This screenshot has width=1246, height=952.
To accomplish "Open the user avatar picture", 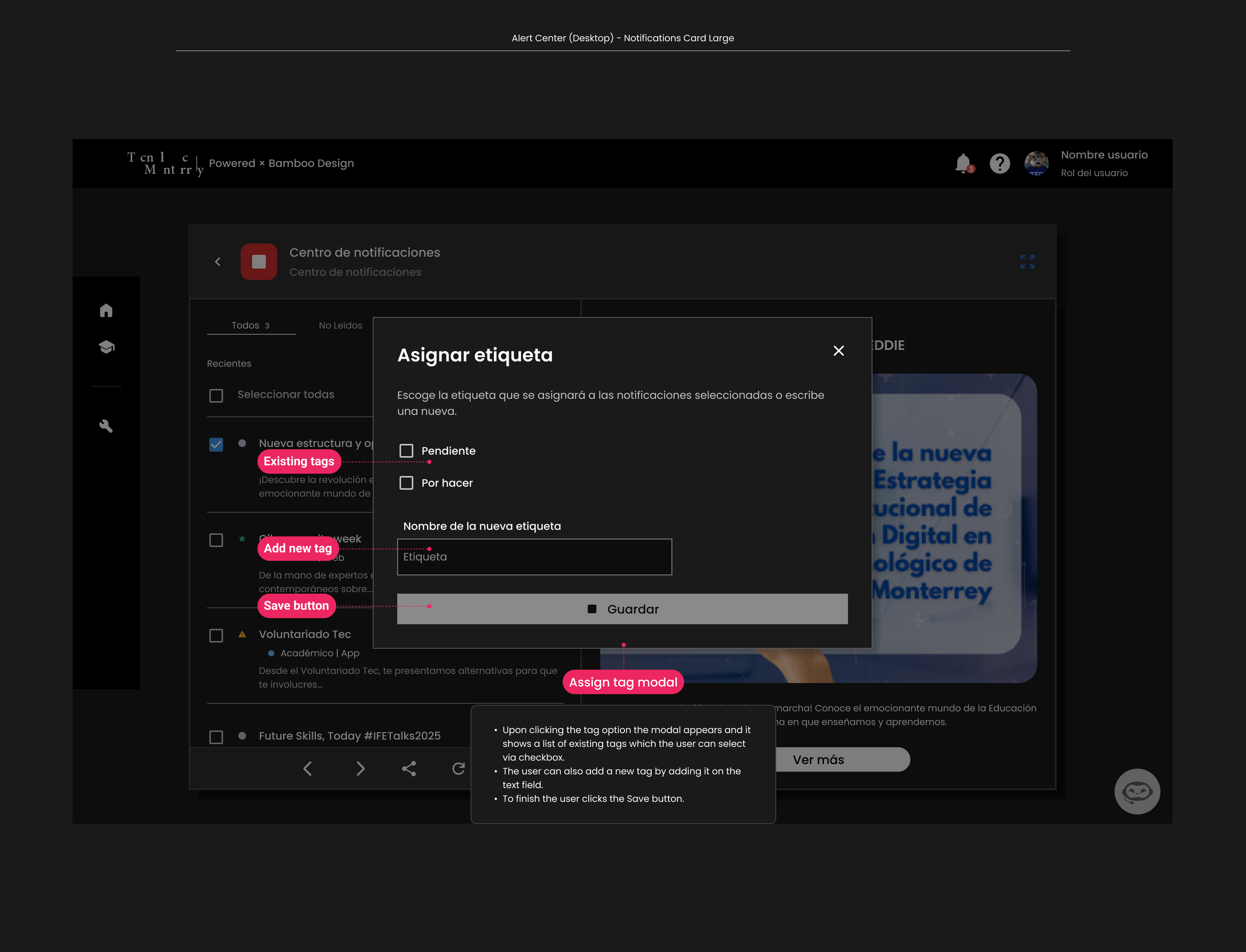I will (x=1036, y=164).
